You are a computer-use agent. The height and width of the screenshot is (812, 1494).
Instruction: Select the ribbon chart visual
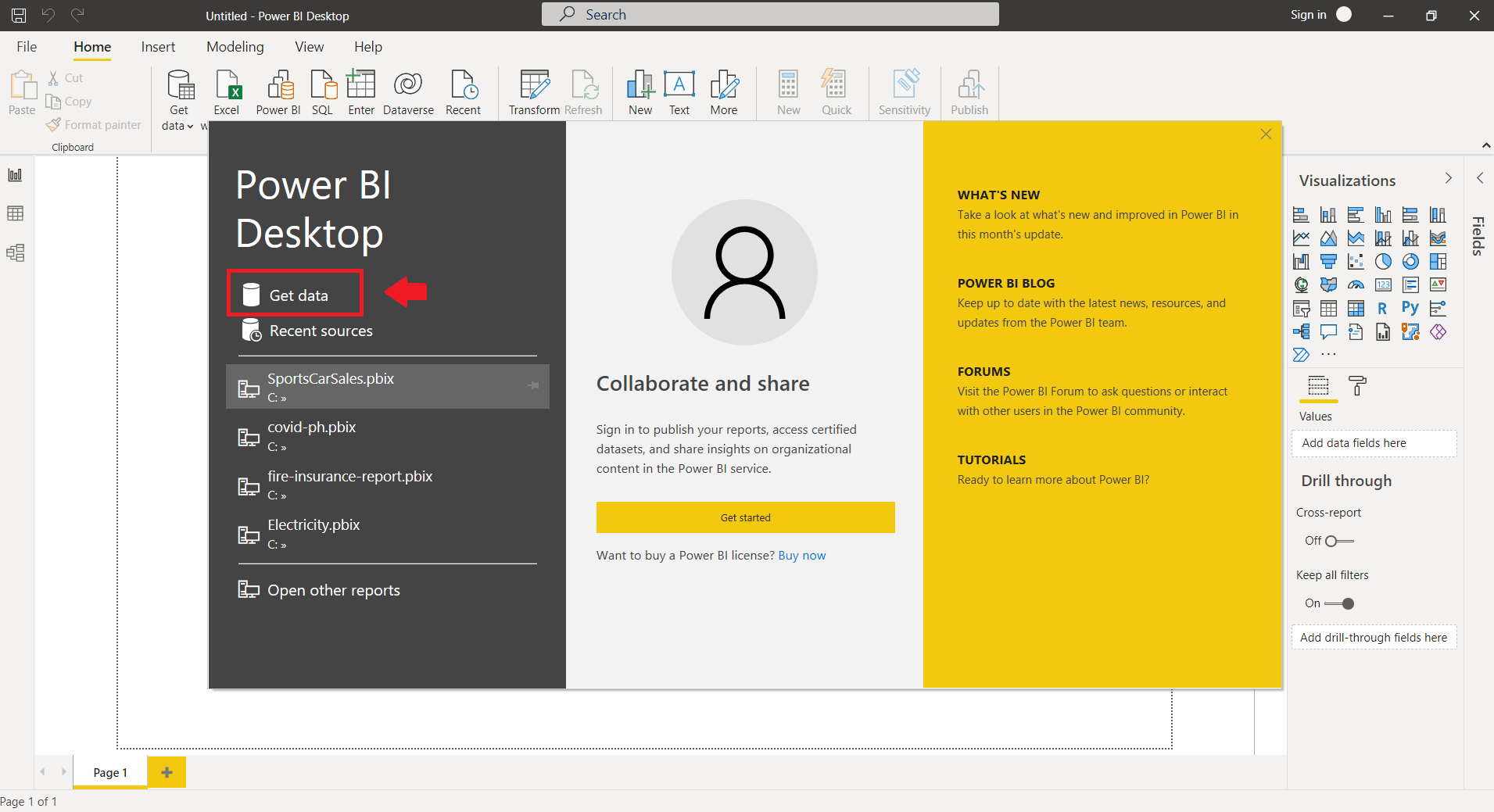pos(1438,238)
